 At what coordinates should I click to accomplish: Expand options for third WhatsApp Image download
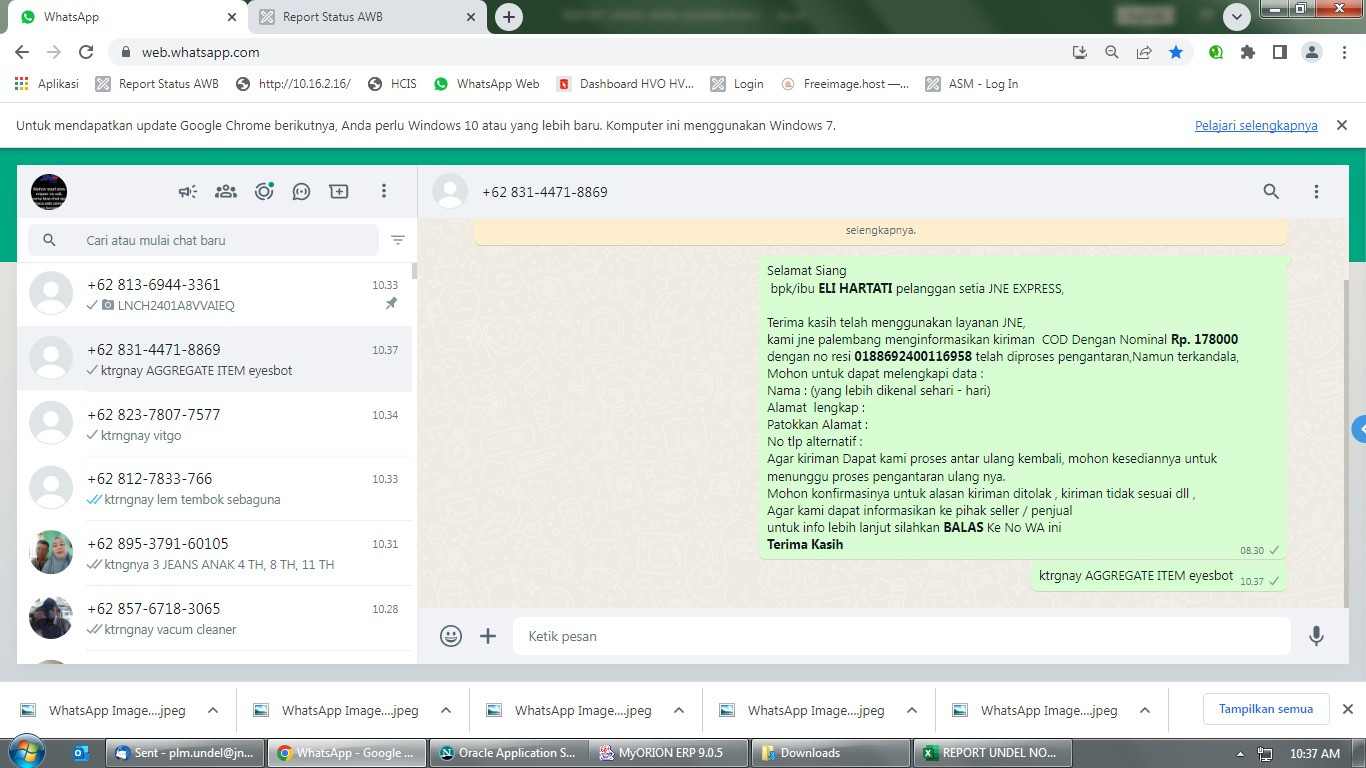679,710
